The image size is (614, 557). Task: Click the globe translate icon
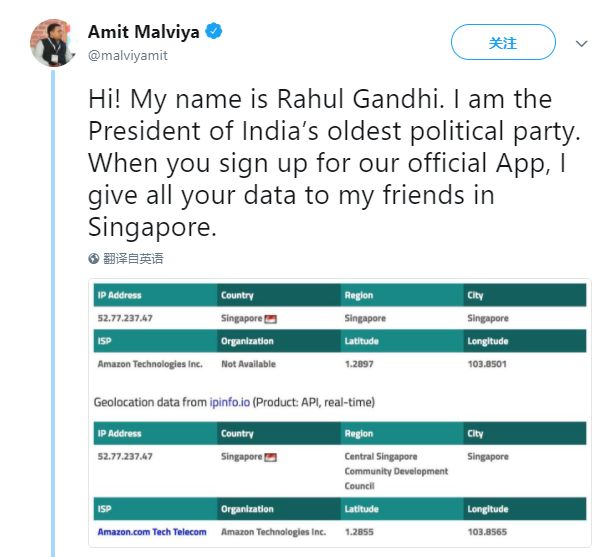click(94, 258)
